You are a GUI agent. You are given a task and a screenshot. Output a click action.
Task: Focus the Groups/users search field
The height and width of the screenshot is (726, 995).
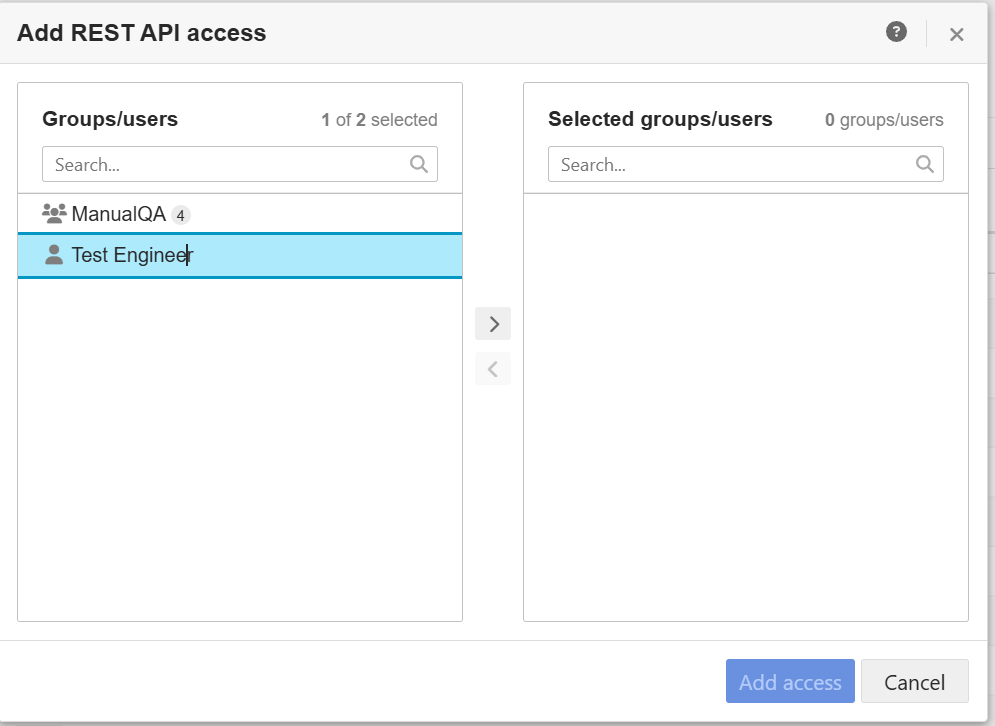[225, 164]
